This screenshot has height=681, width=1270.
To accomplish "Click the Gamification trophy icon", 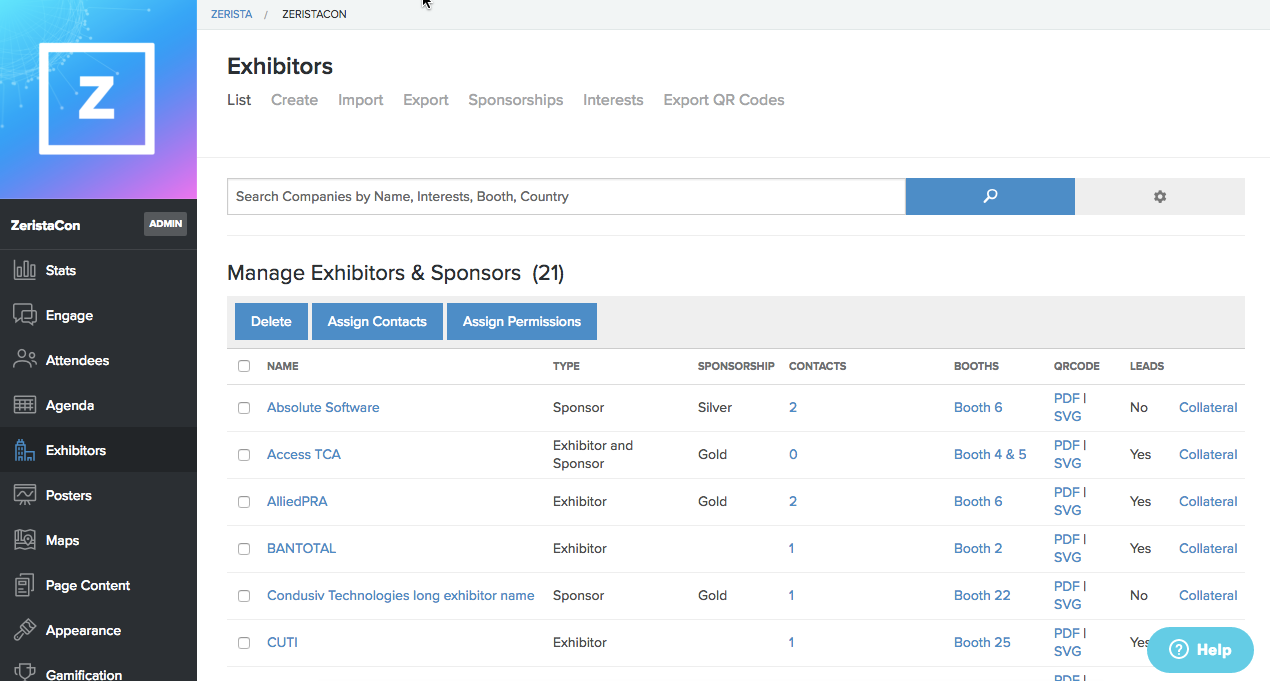I will coord(24,673).
